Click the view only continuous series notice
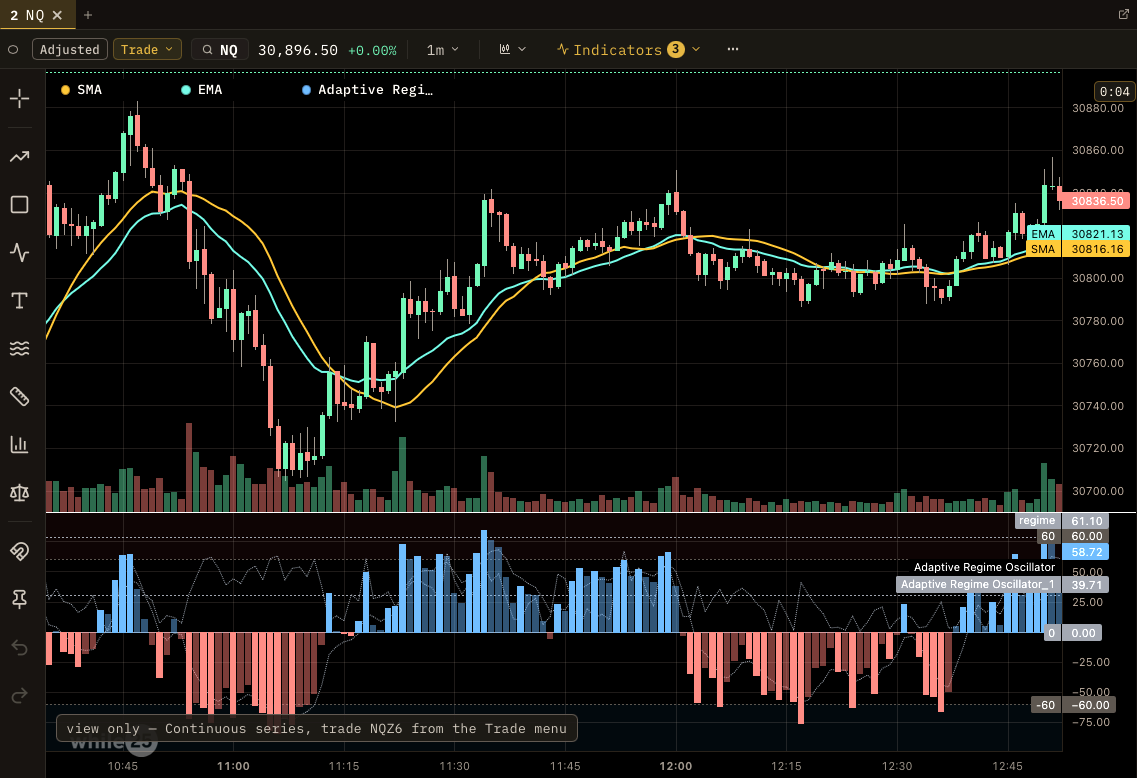The height and width of the screenshot is (778, 1137). 317,729
